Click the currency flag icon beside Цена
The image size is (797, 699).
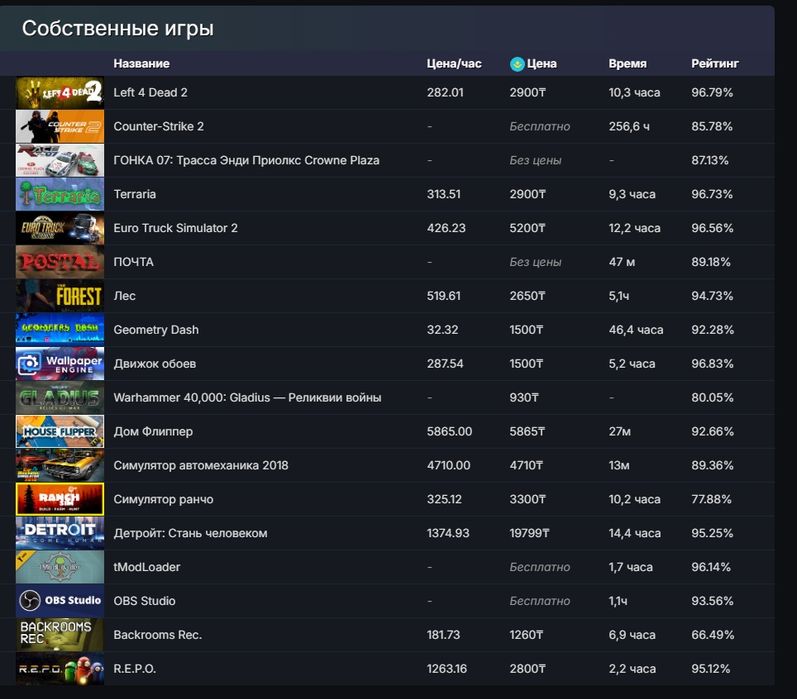coord(517,64)
